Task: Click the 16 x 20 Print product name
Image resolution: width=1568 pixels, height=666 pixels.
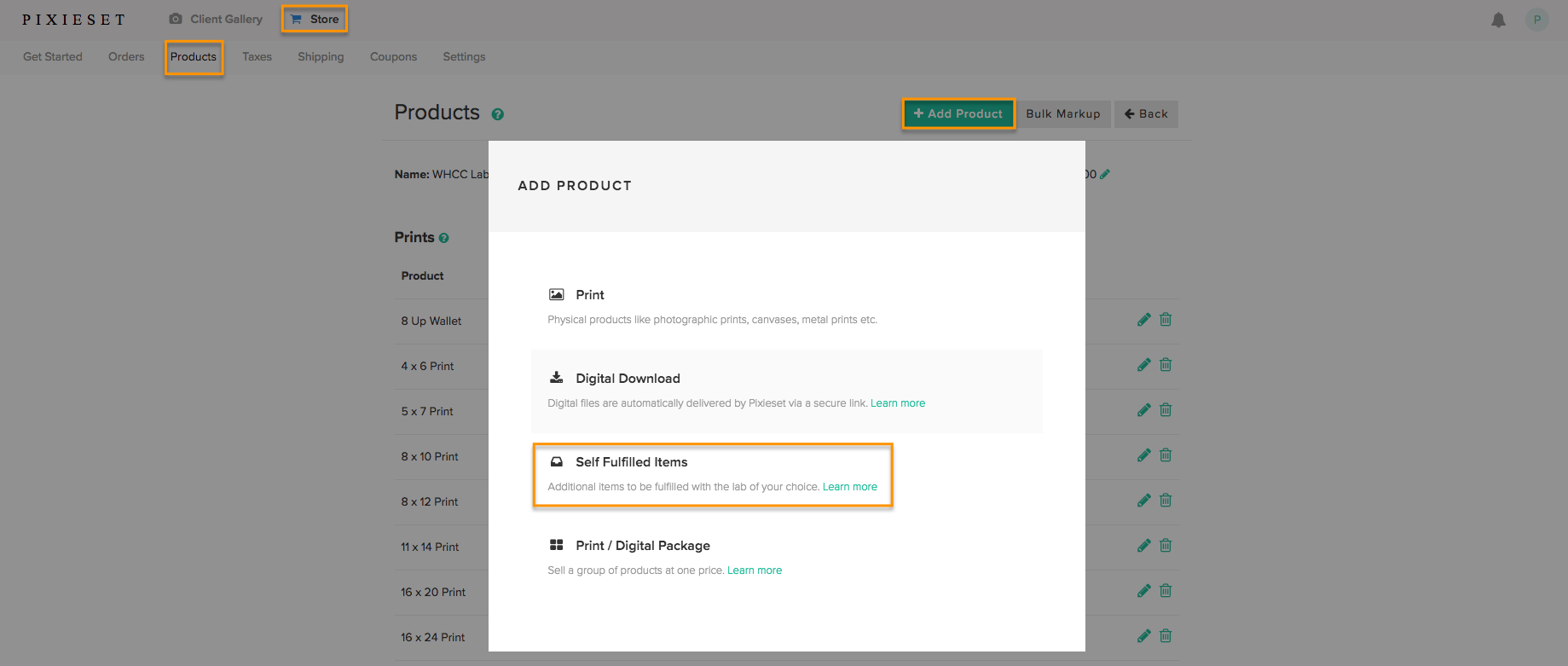Action: [x=433, y=593]
